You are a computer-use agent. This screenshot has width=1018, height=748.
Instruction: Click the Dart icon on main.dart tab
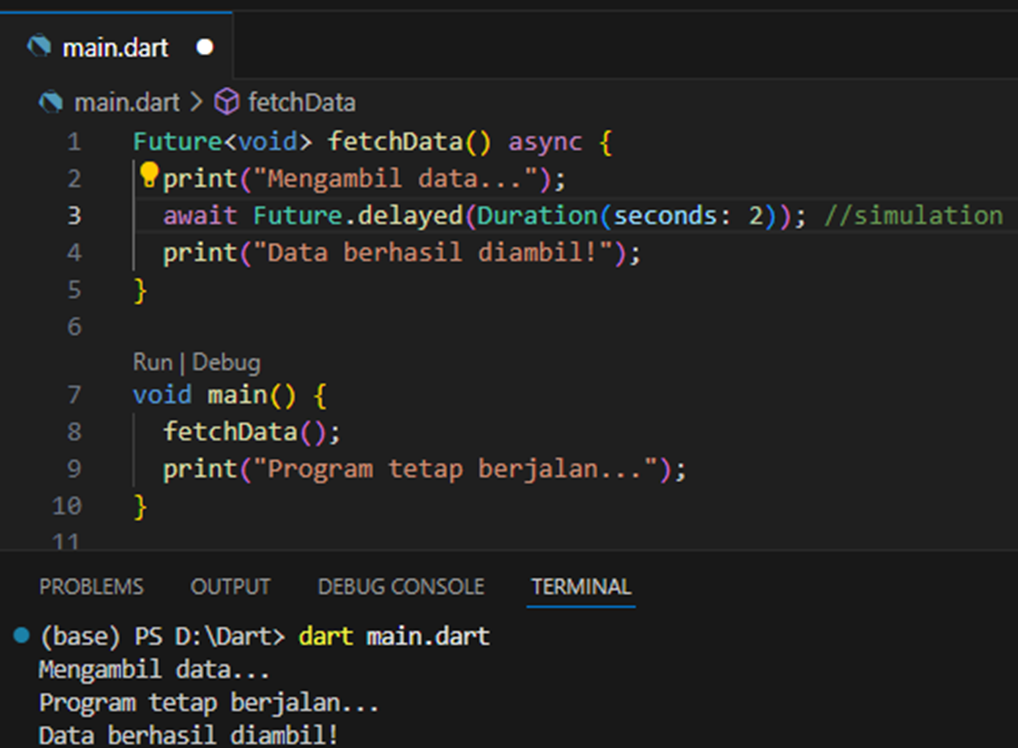39,47
